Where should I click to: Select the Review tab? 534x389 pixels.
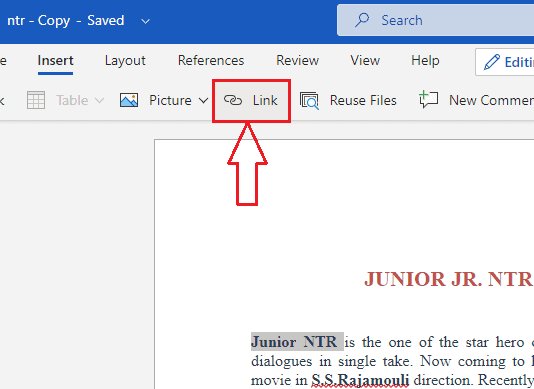(297, 60)
